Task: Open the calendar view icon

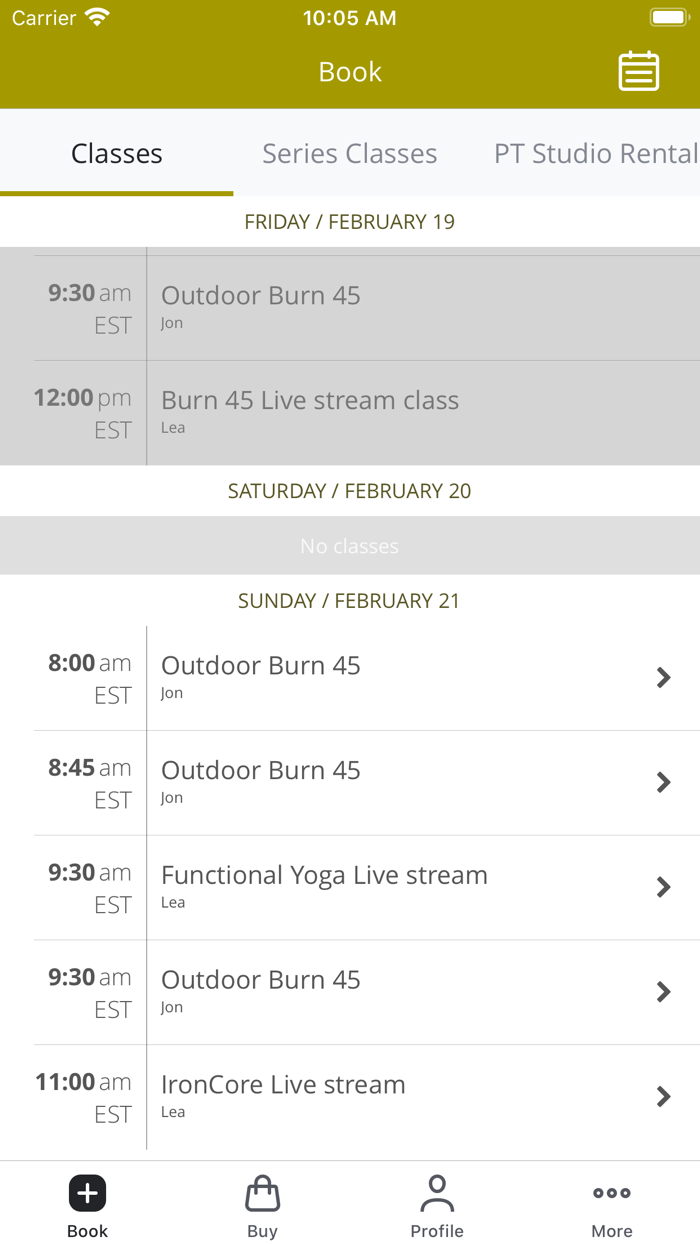Action: click(x=638, y=71)
